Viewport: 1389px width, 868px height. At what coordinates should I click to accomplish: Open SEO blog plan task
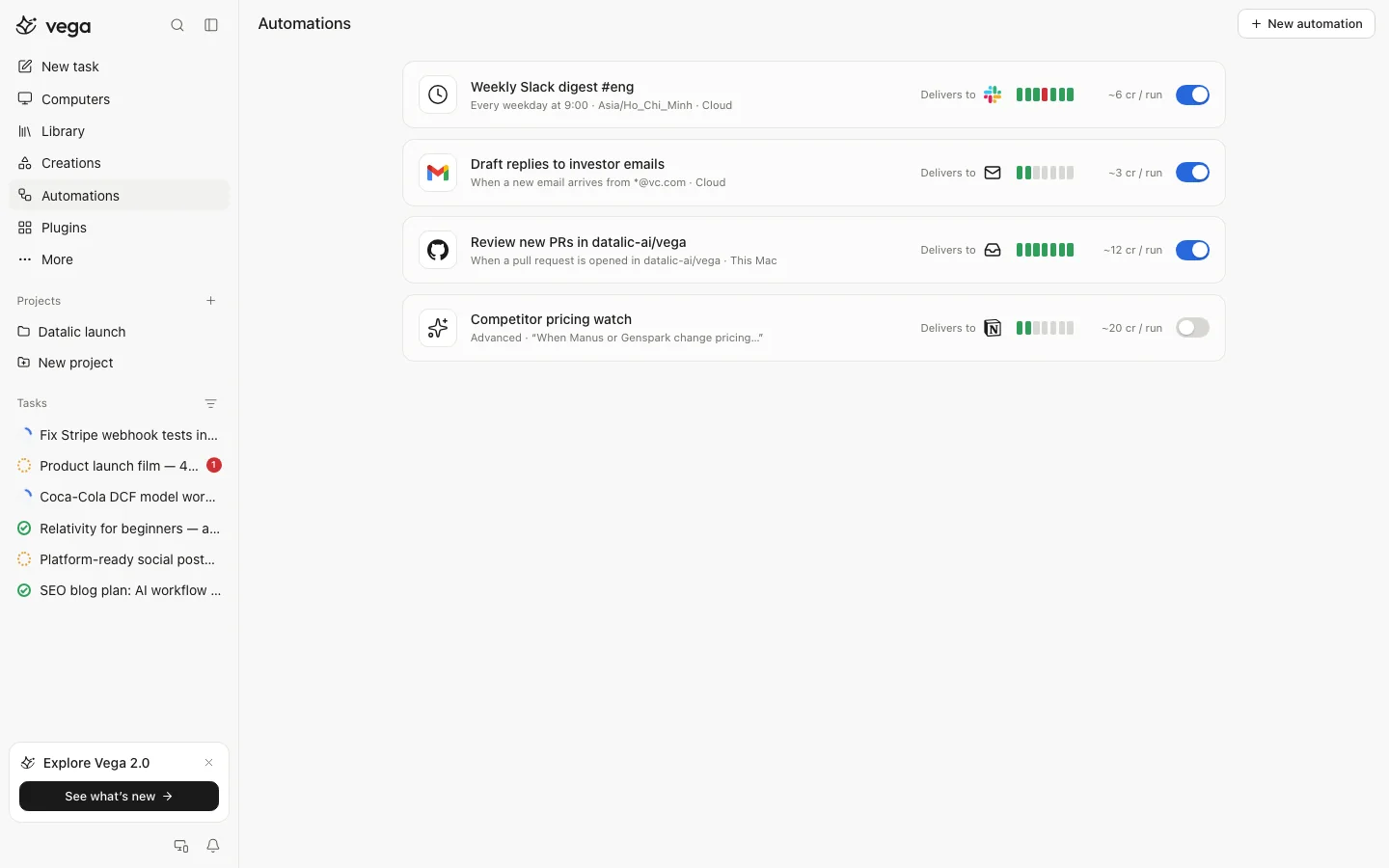[x=120, y=590]
